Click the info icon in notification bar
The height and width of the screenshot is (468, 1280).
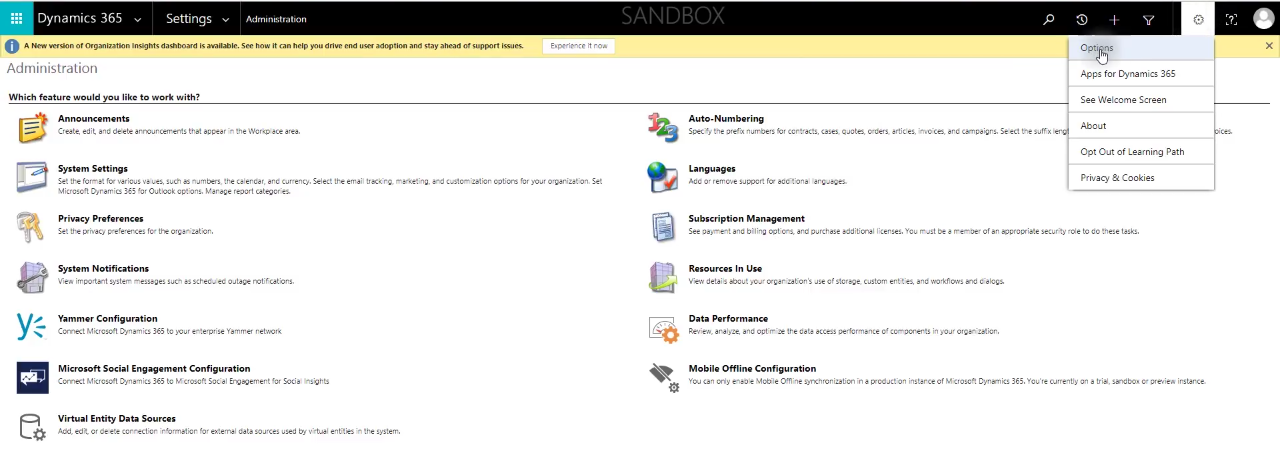tap(12, 46)
